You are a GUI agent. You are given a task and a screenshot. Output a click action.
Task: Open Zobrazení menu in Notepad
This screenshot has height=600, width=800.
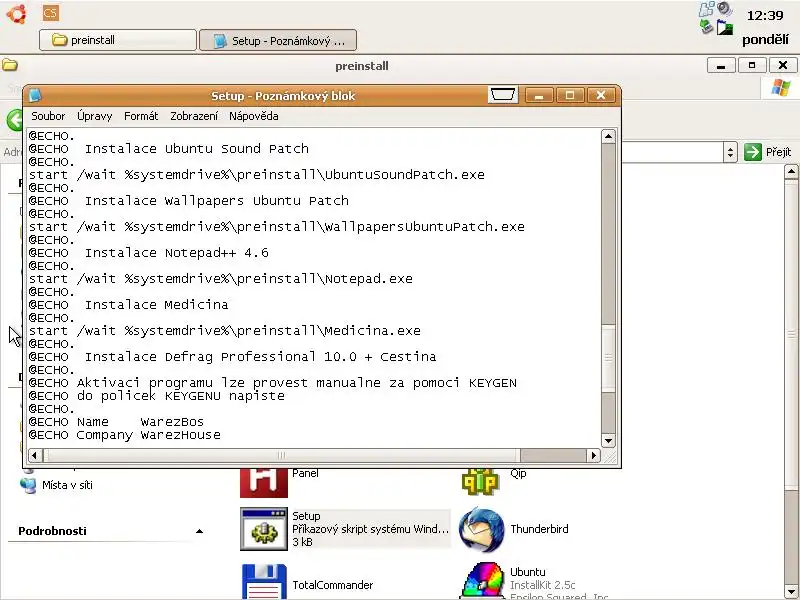[194, 116]
